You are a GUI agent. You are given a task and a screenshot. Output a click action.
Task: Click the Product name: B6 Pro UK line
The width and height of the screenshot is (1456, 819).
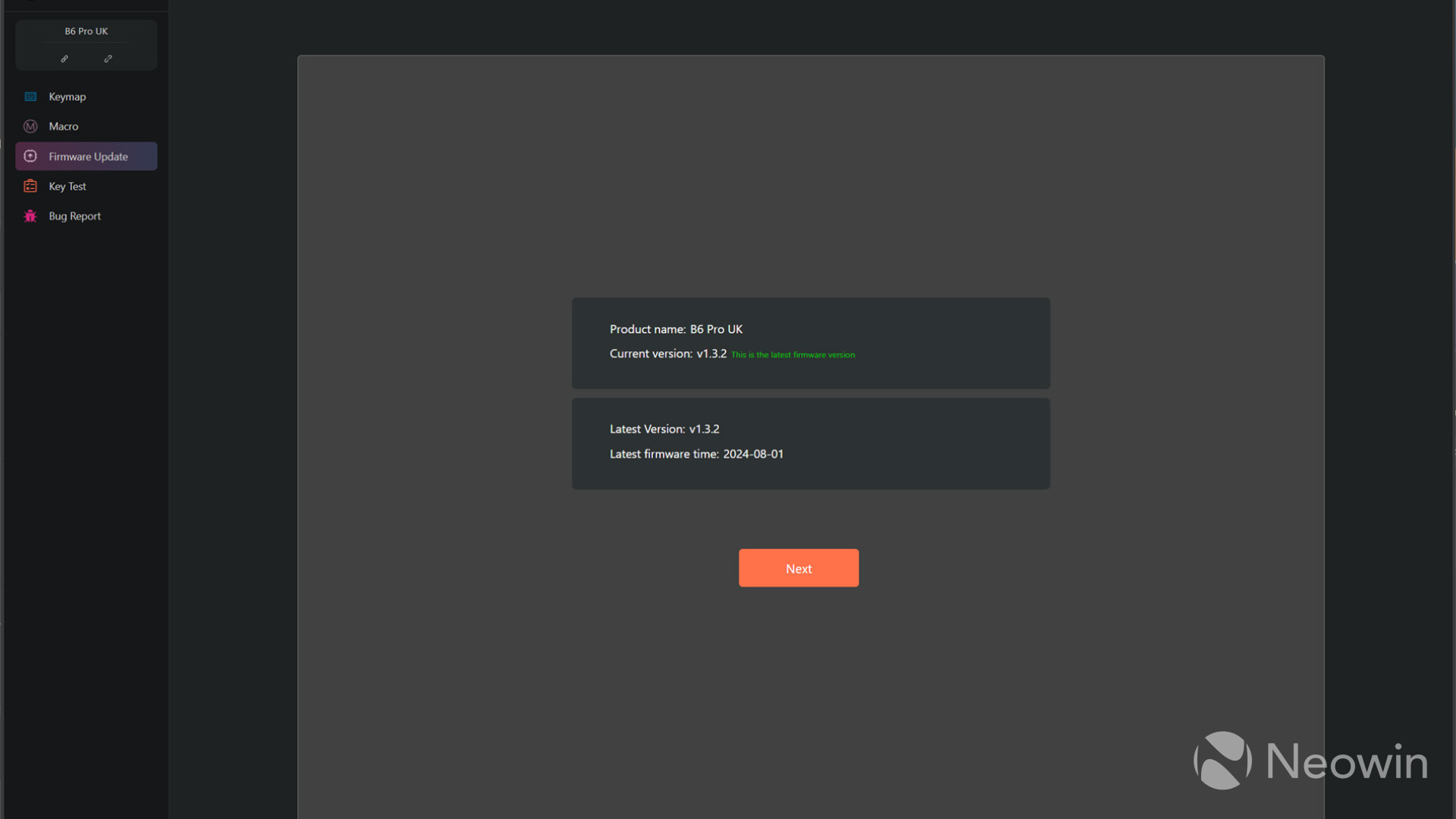pyautogui.click(x=676, y=329)
